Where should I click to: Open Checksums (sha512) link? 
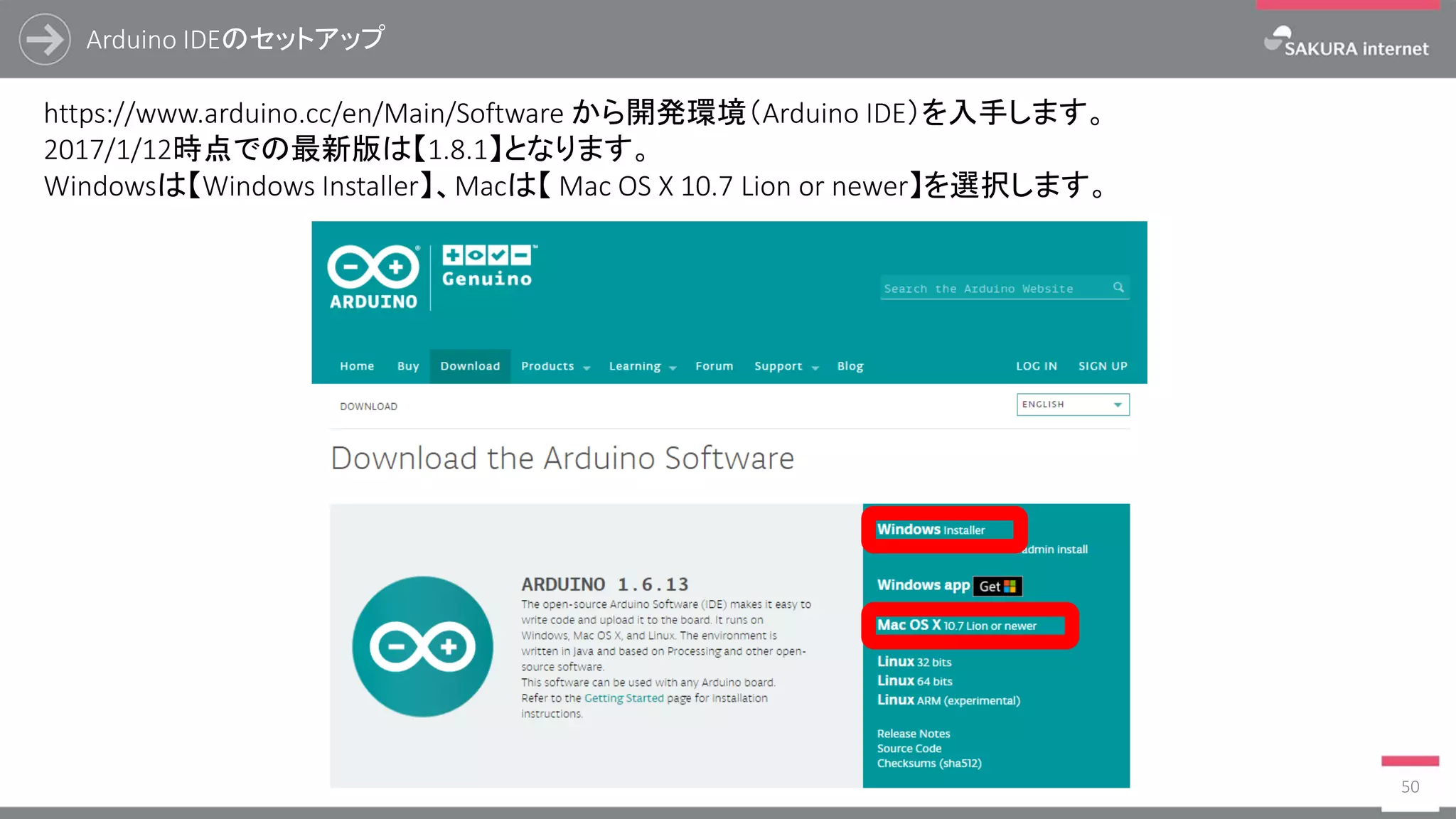click(x=929, y=764)
